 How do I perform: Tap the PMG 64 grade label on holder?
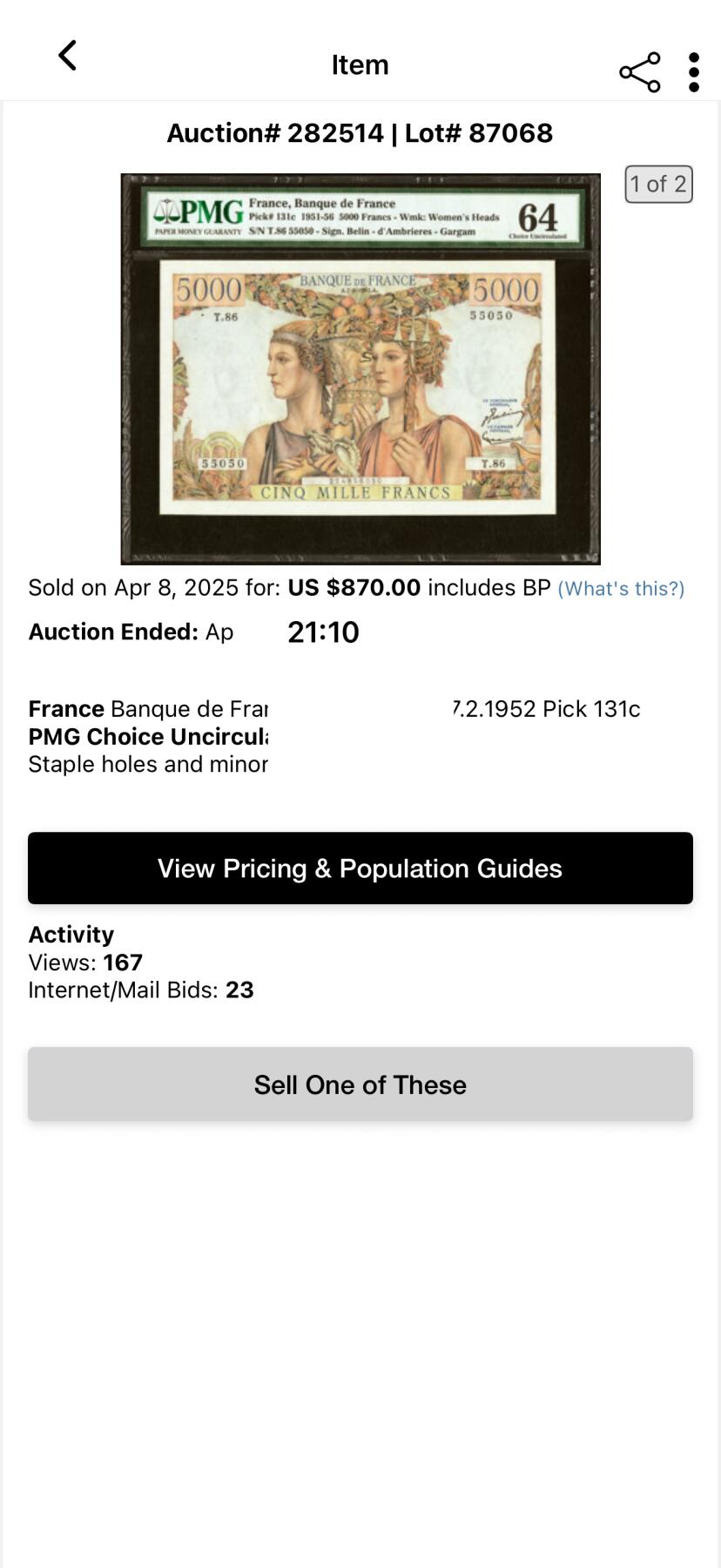point(537,217)
